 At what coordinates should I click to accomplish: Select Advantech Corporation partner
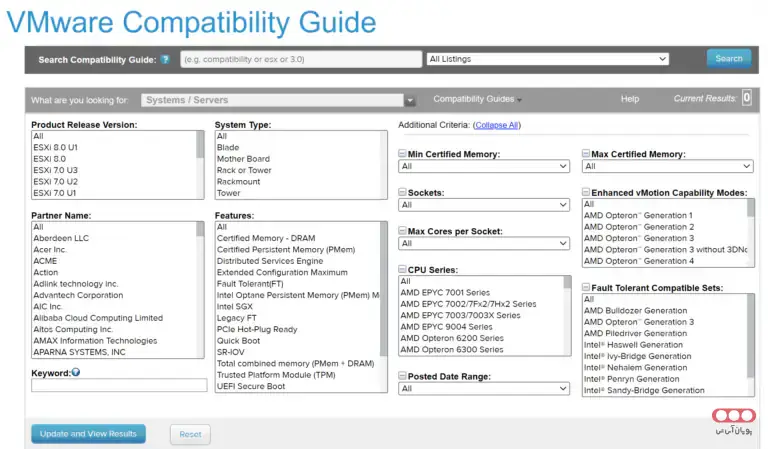[x=78, y=295]
